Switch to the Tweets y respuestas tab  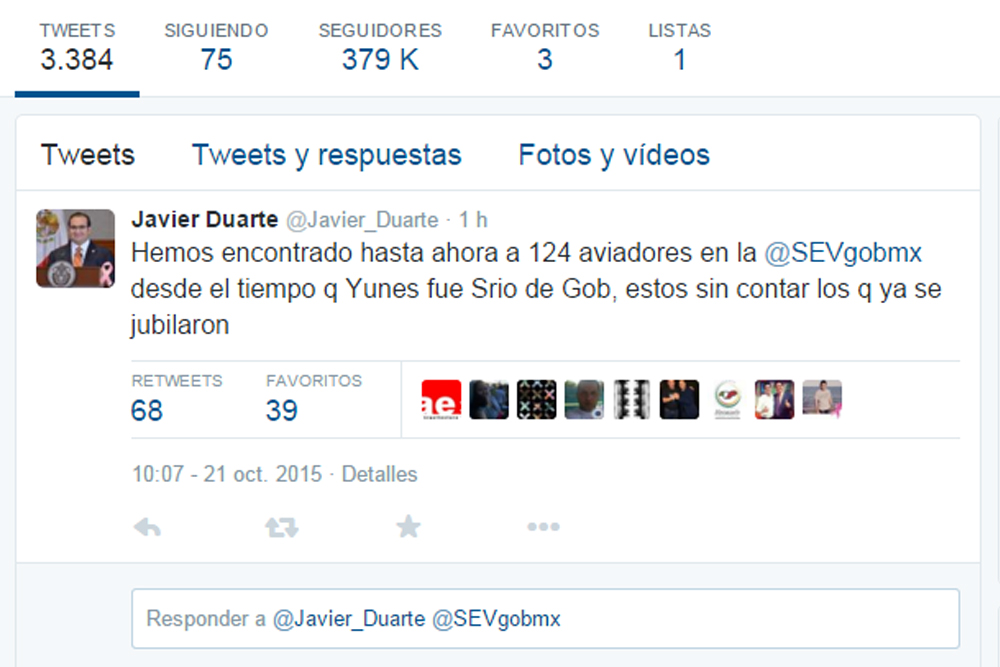point(327,155)
